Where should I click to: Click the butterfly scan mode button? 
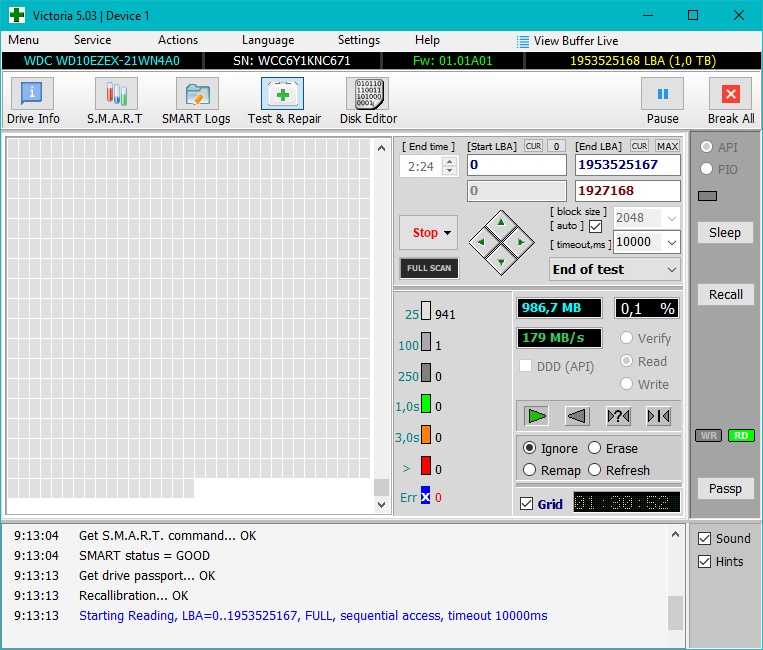[659, 416]
